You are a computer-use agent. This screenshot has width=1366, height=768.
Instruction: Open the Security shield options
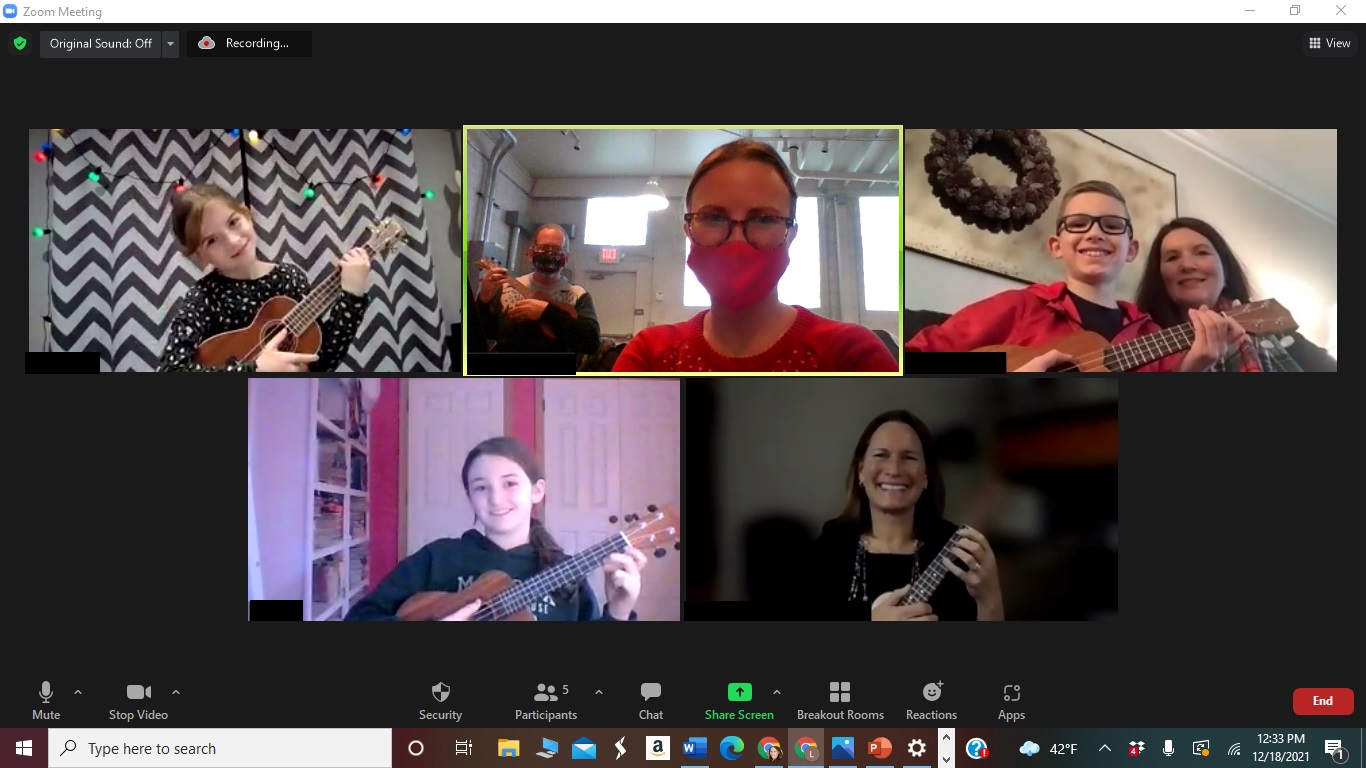click(x=440, y=700)
